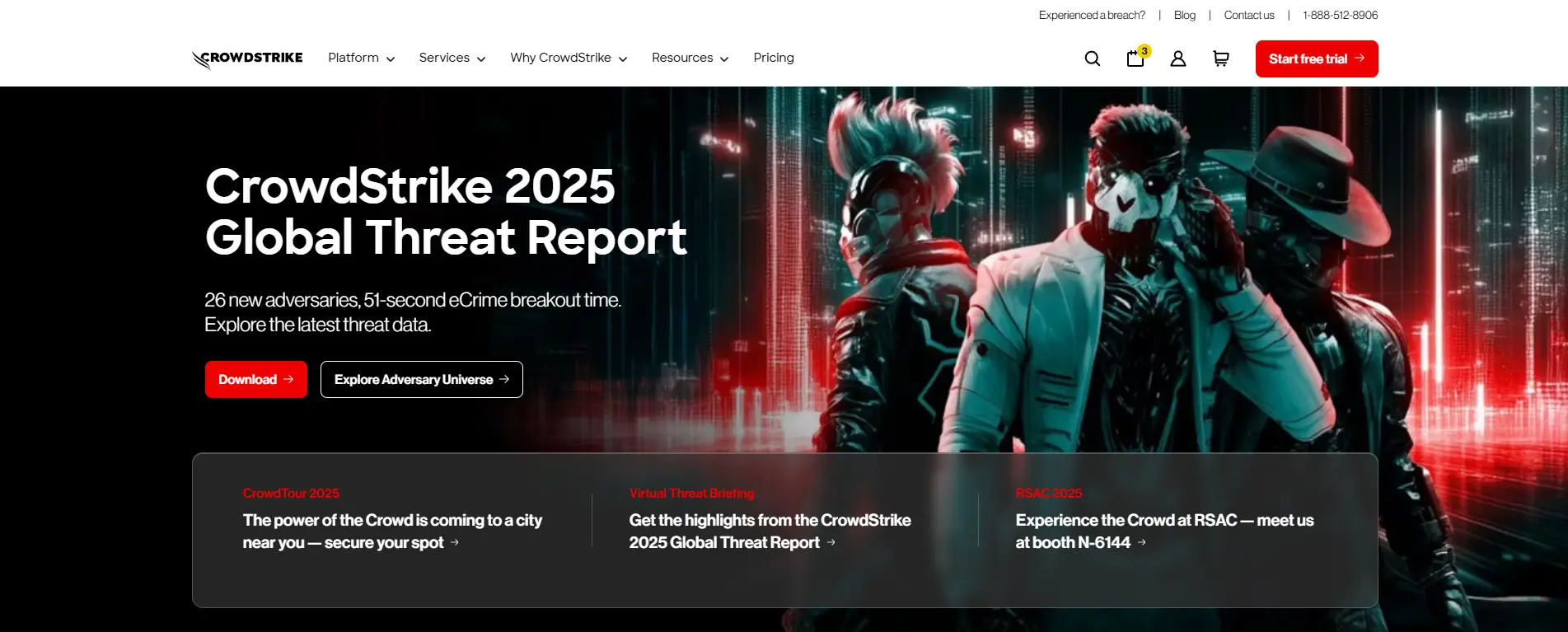The image size is (1568, 632).
Task: Open the RSAC 2025 booth N-6144 link
Action: (x=1164, y=531)
